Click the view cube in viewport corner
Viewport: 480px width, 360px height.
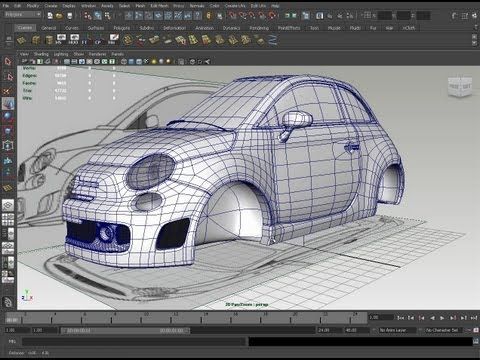pos(460,87)
